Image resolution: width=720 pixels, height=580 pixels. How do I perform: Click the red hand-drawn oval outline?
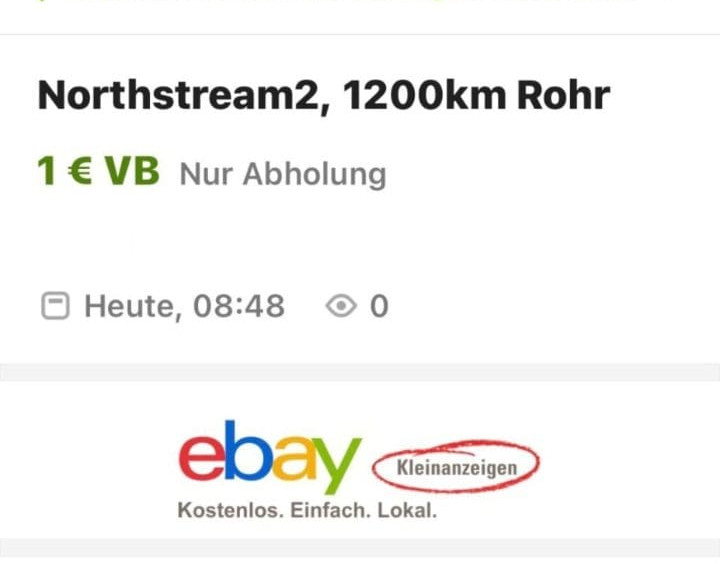pyautogui.click(x=456, y=466)
